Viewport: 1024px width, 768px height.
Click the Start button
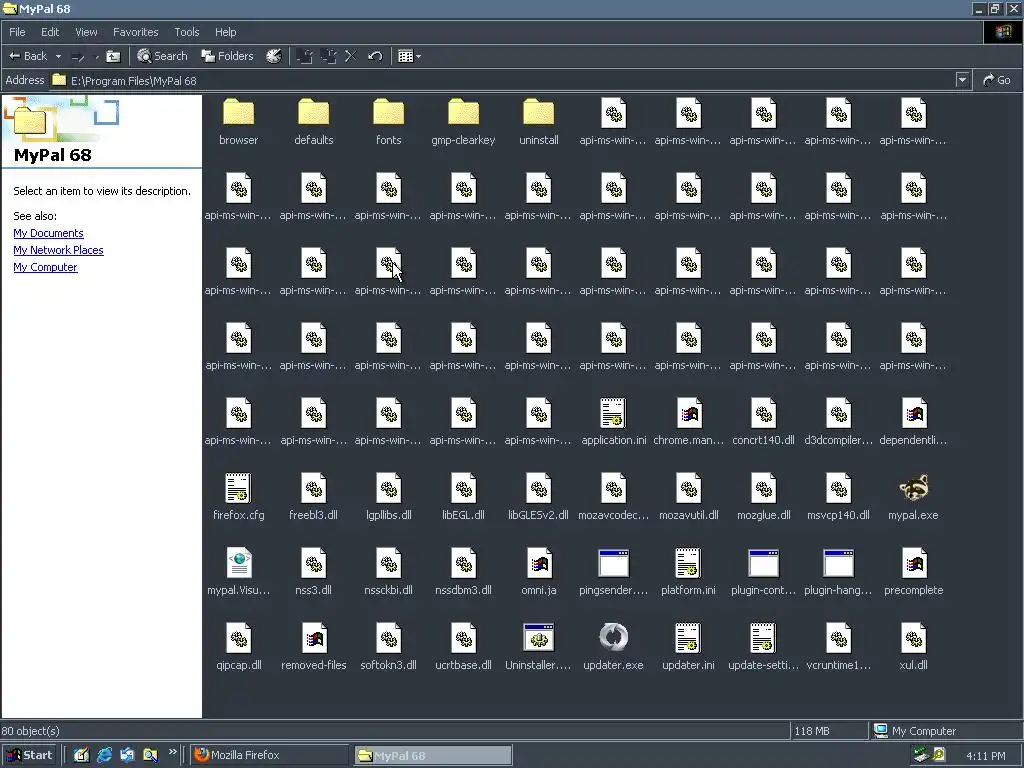point(29,755)
